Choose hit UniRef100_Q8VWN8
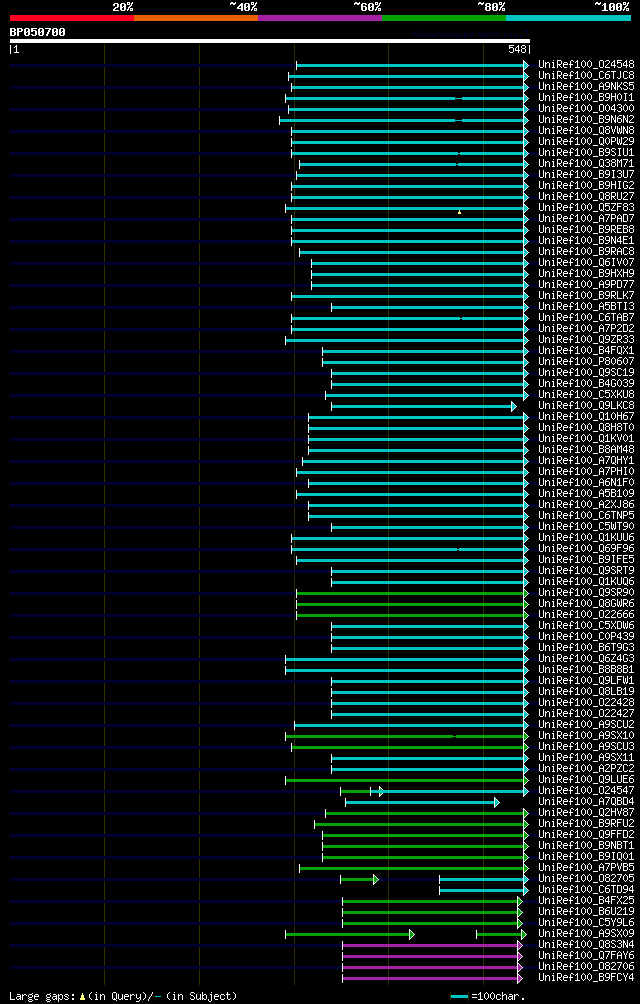Viewport: 640px width, 1004px height. (x=586, y=130)
